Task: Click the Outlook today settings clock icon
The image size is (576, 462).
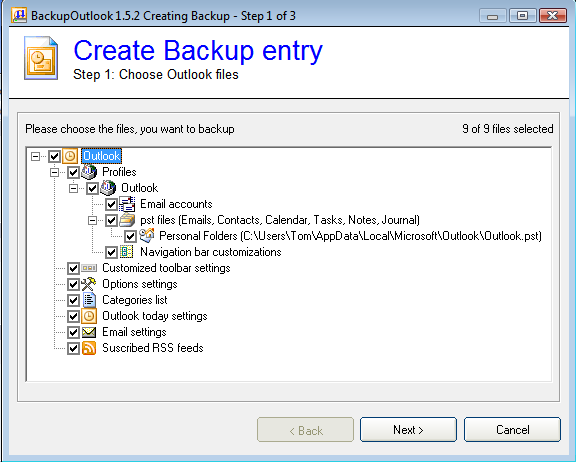Action: pos(89,316)
